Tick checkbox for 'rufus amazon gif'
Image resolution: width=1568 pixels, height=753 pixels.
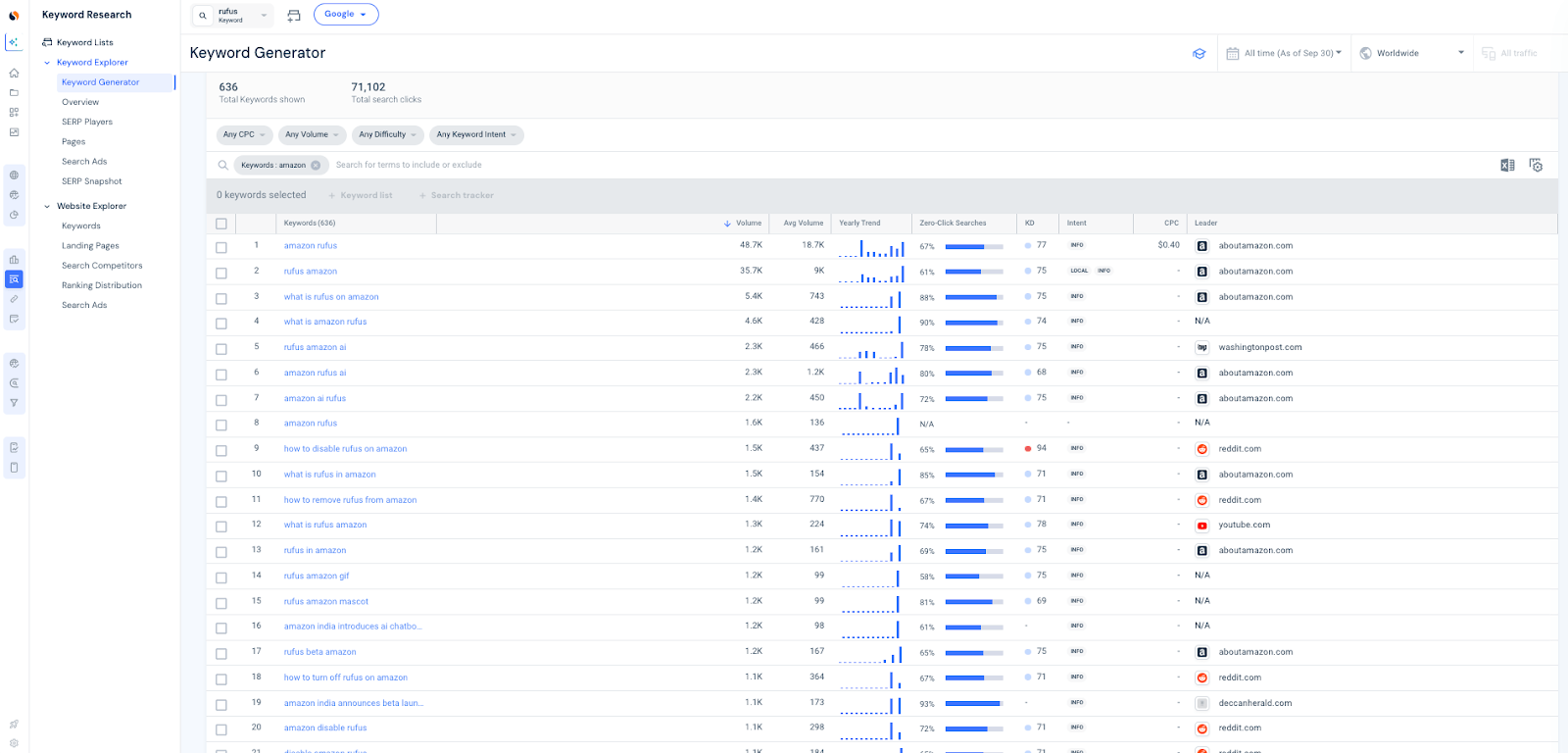[x=221, y=577]
